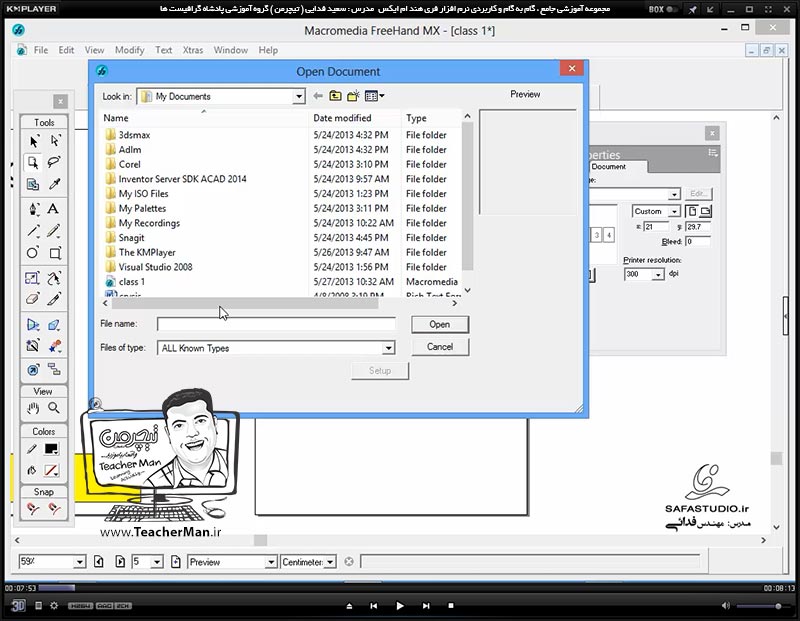Open the Custom page size dropdown

click(x=674, y=211)
